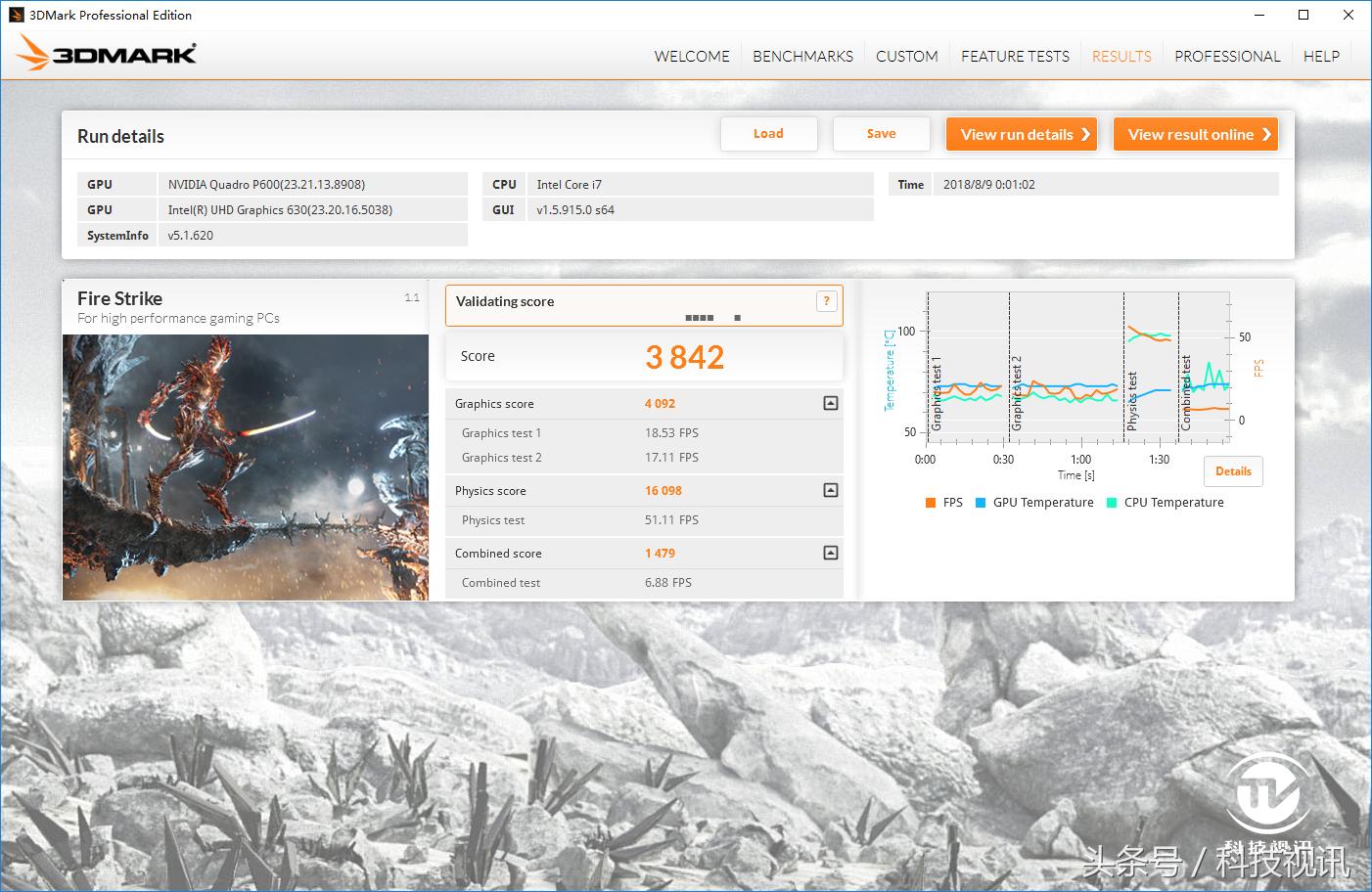Click the Save button

[x=881, y=134]
